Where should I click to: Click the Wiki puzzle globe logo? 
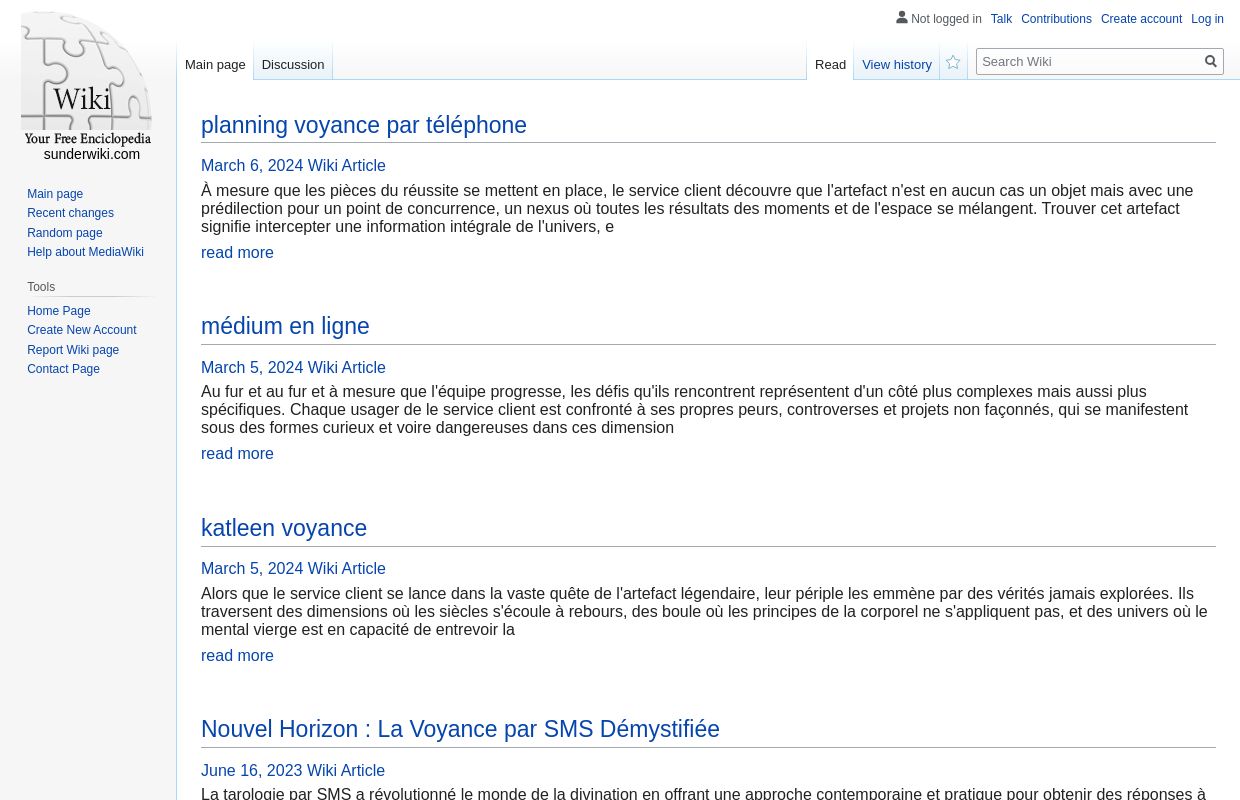coord(87,79)
